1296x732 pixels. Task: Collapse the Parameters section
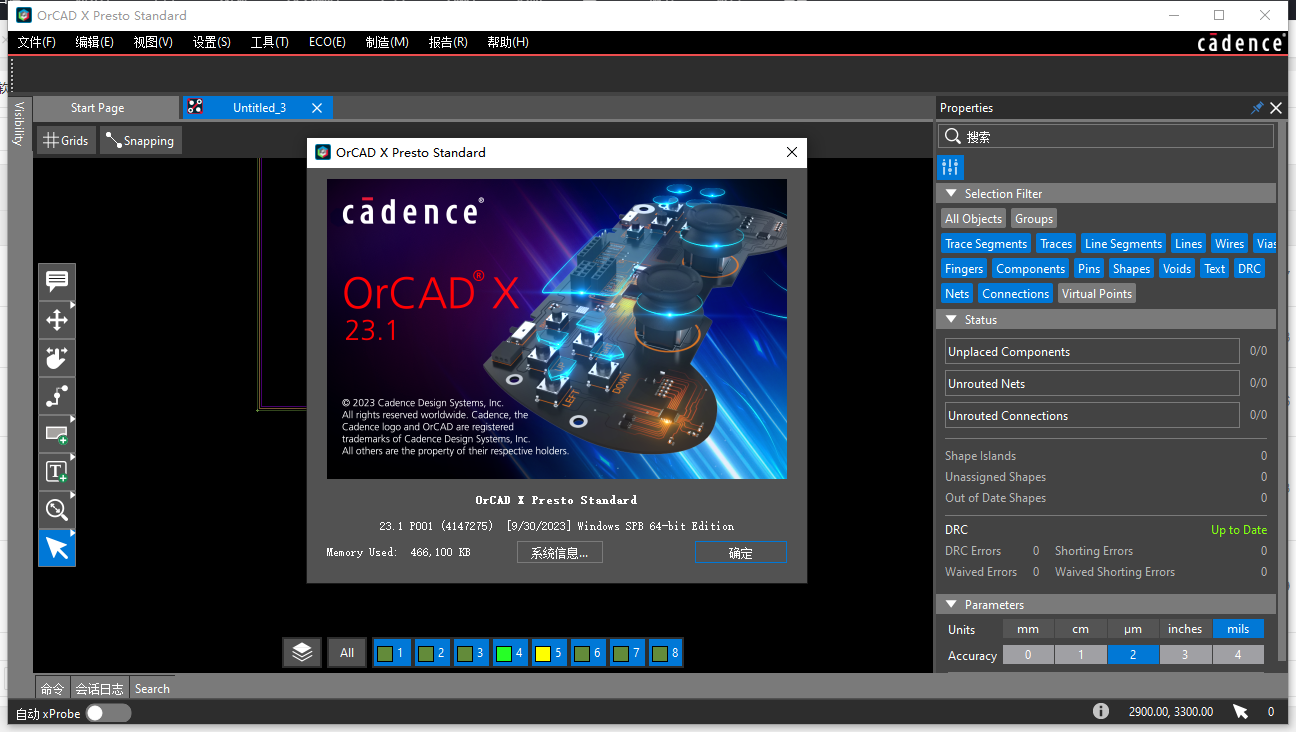click(951, 605)
